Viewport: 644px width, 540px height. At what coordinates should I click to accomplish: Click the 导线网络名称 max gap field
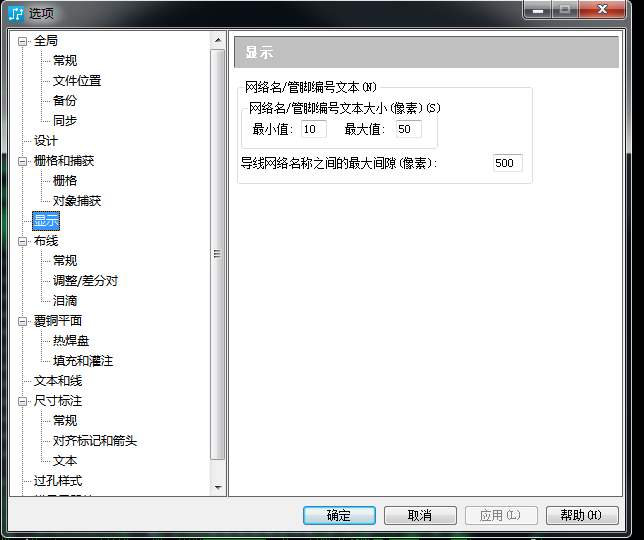click(508, 163)
